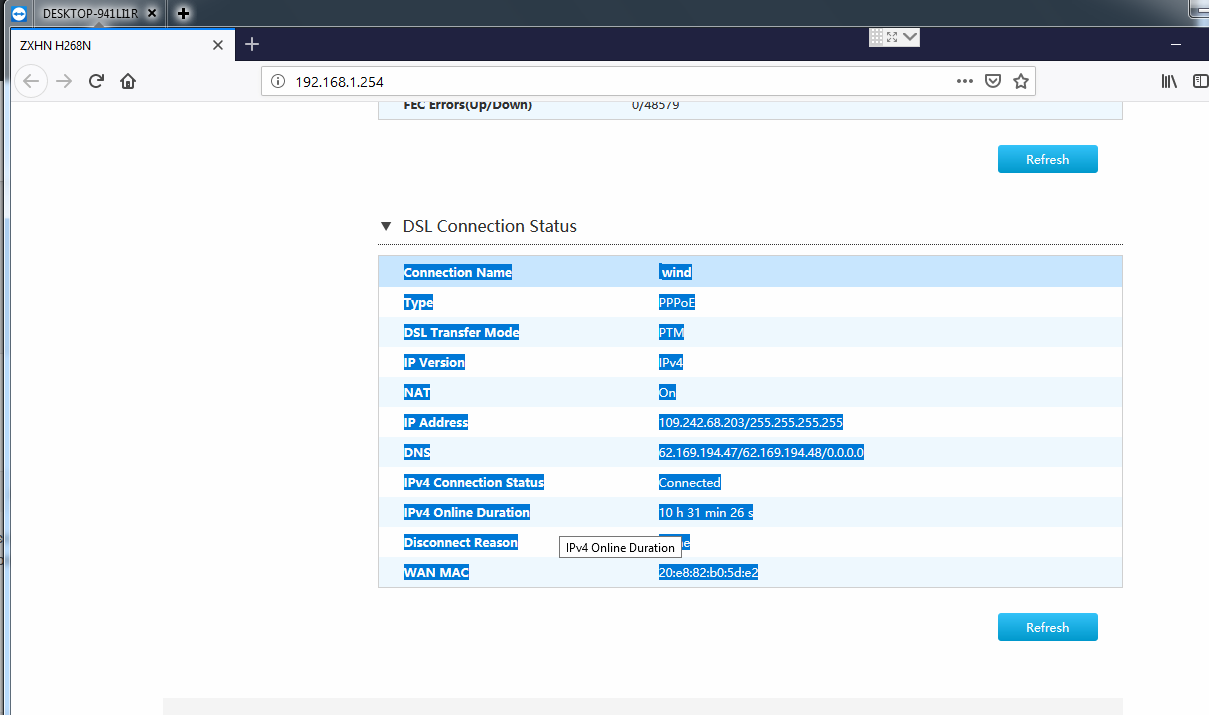Viewport: 1209px width, 715px height.
Task: Show the Firefox sidebar
Action: [x=1200, y=82]
